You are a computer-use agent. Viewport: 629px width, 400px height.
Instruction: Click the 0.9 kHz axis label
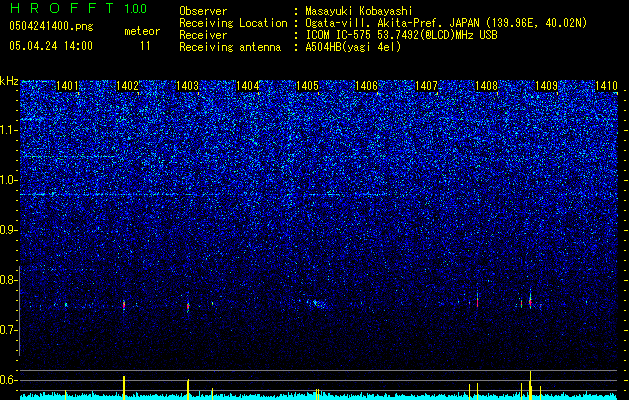(8, 230)
